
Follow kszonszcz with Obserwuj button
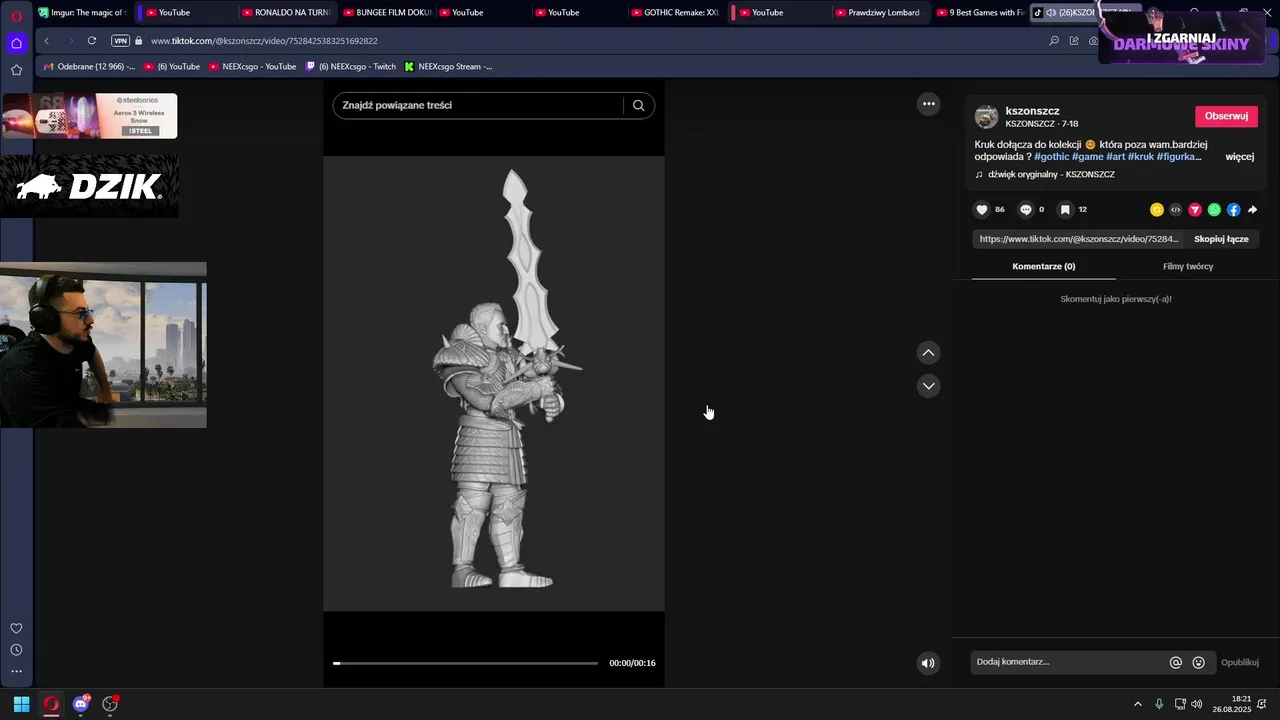click(x=1226, y=116)
